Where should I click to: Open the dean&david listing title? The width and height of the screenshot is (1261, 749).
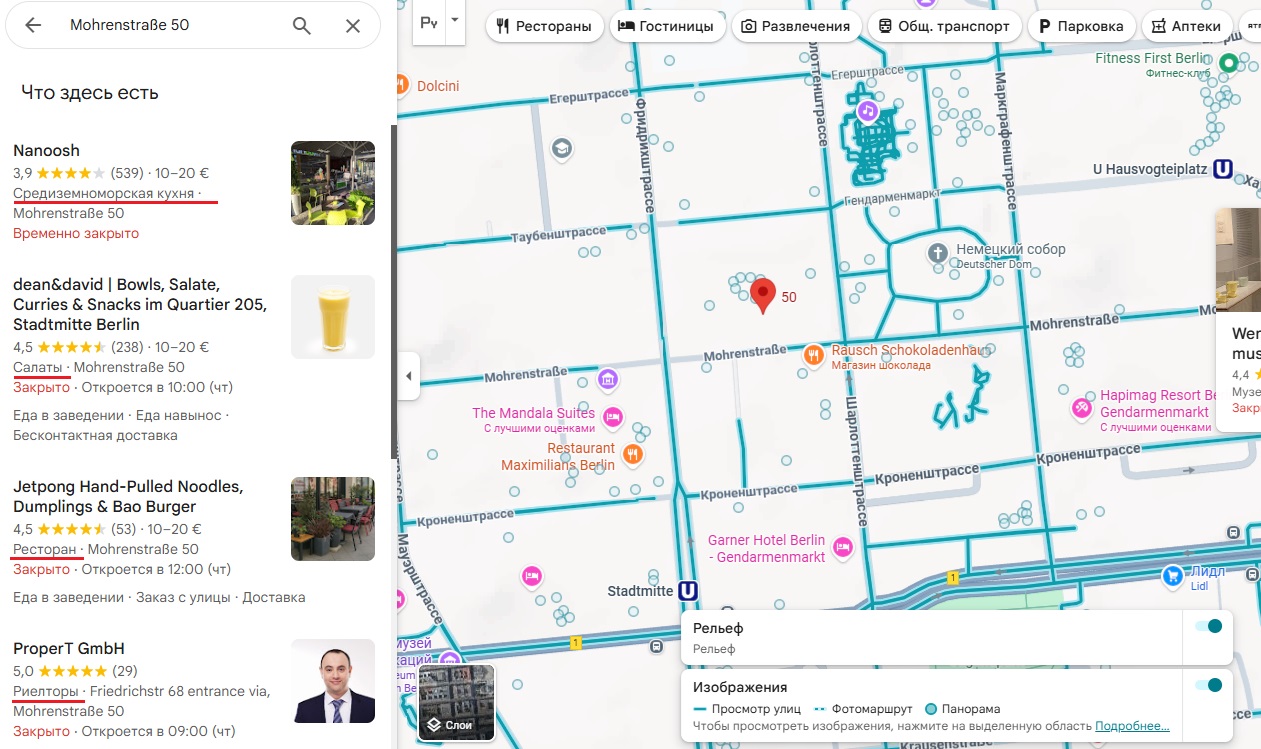pyautogui.click(x=140, y=304)
